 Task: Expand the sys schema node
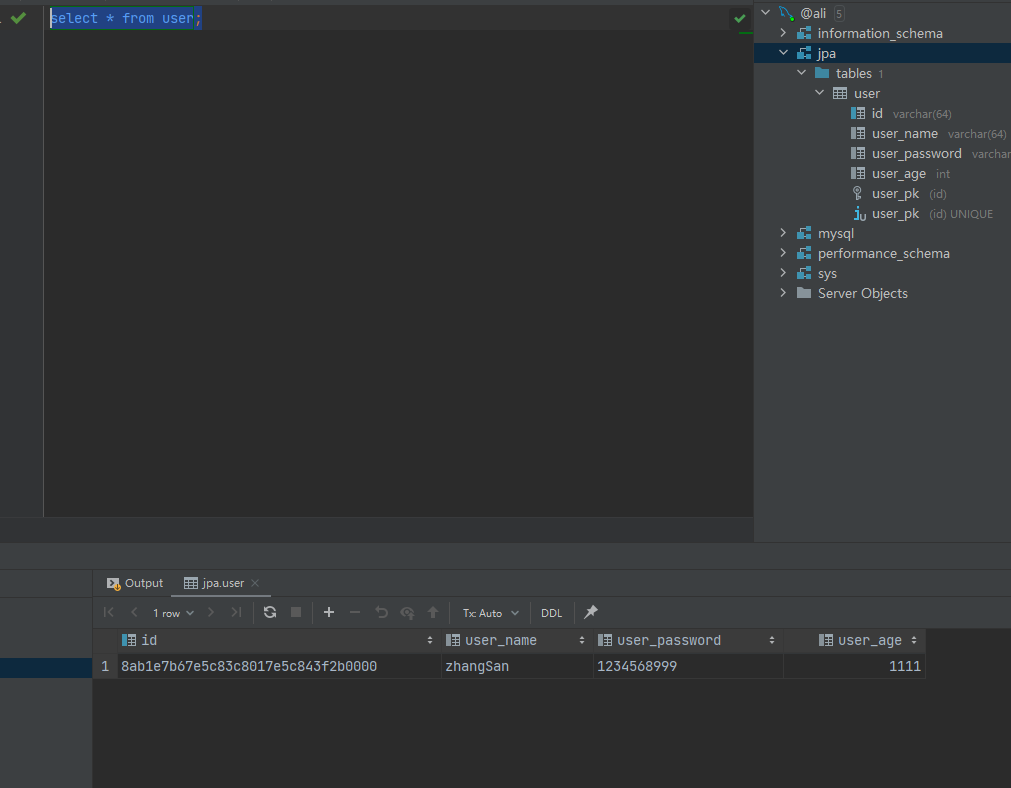coord(783,272)
